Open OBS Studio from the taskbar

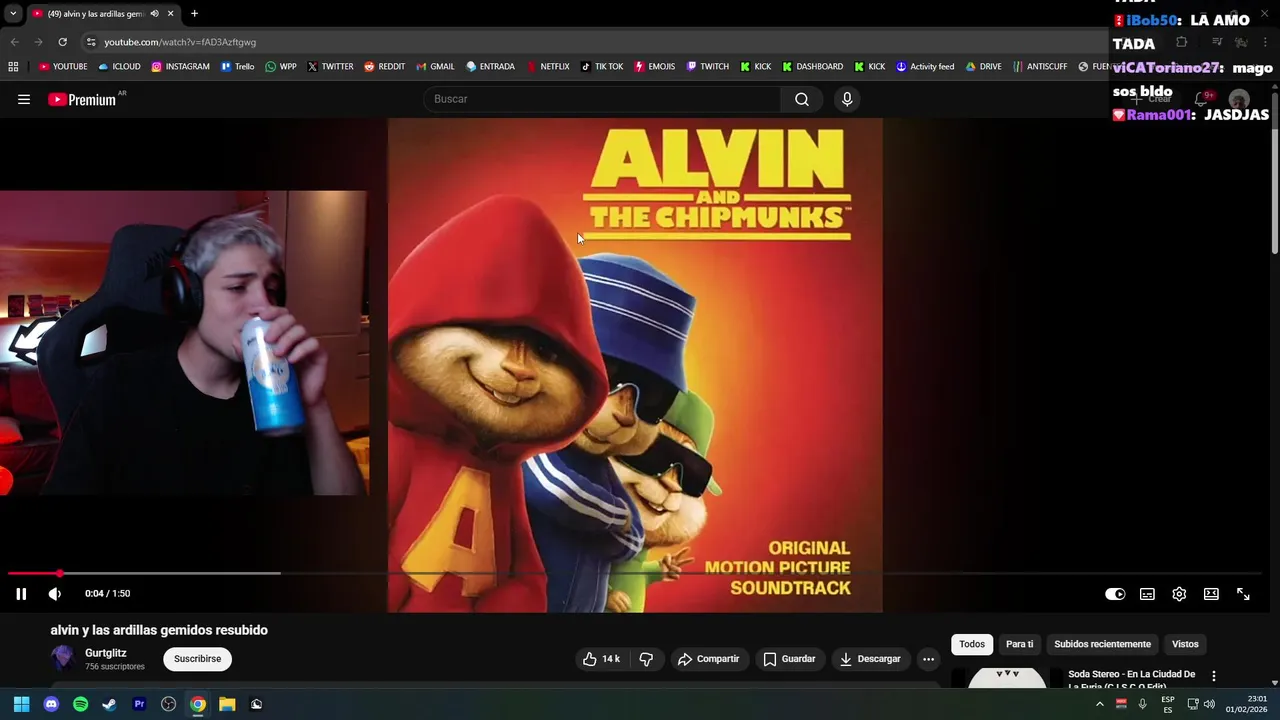tap(168, 704)
